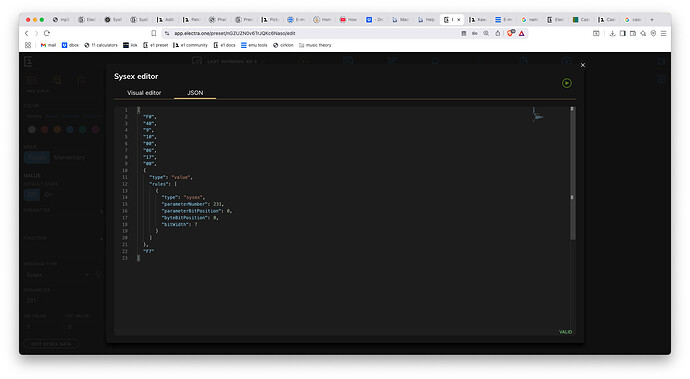Select the gray color swatch
The height and width of the screenshot is (379, 690).
[x=32, y=129]
